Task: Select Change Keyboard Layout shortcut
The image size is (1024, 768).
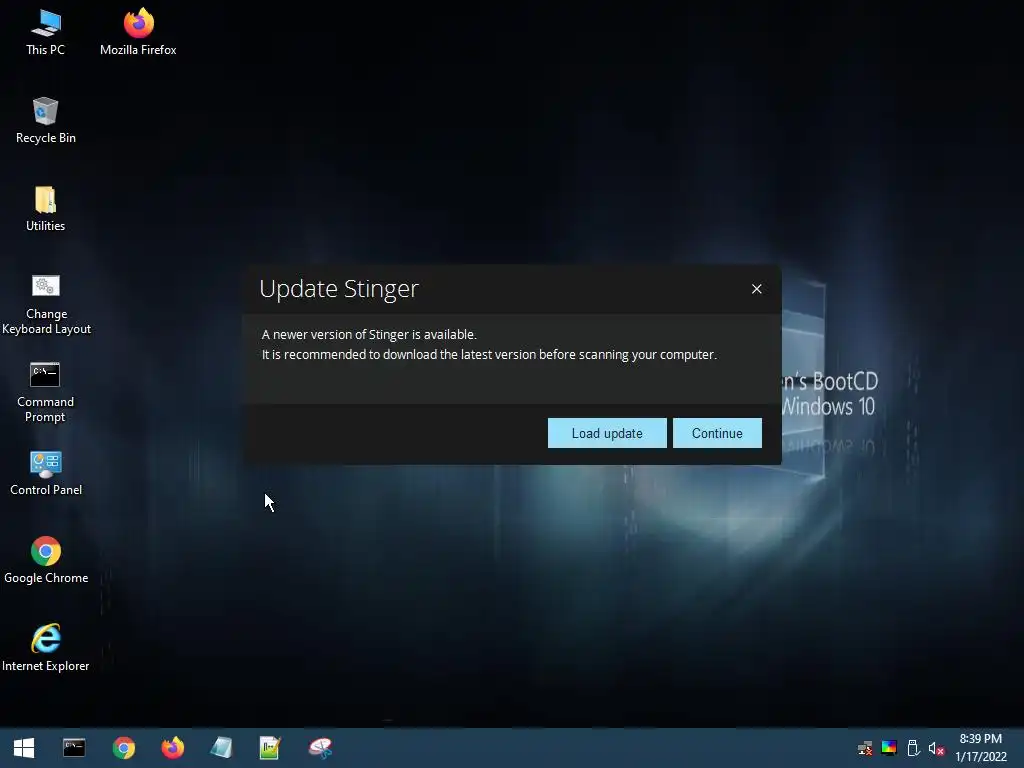Action: coord(46,304)
